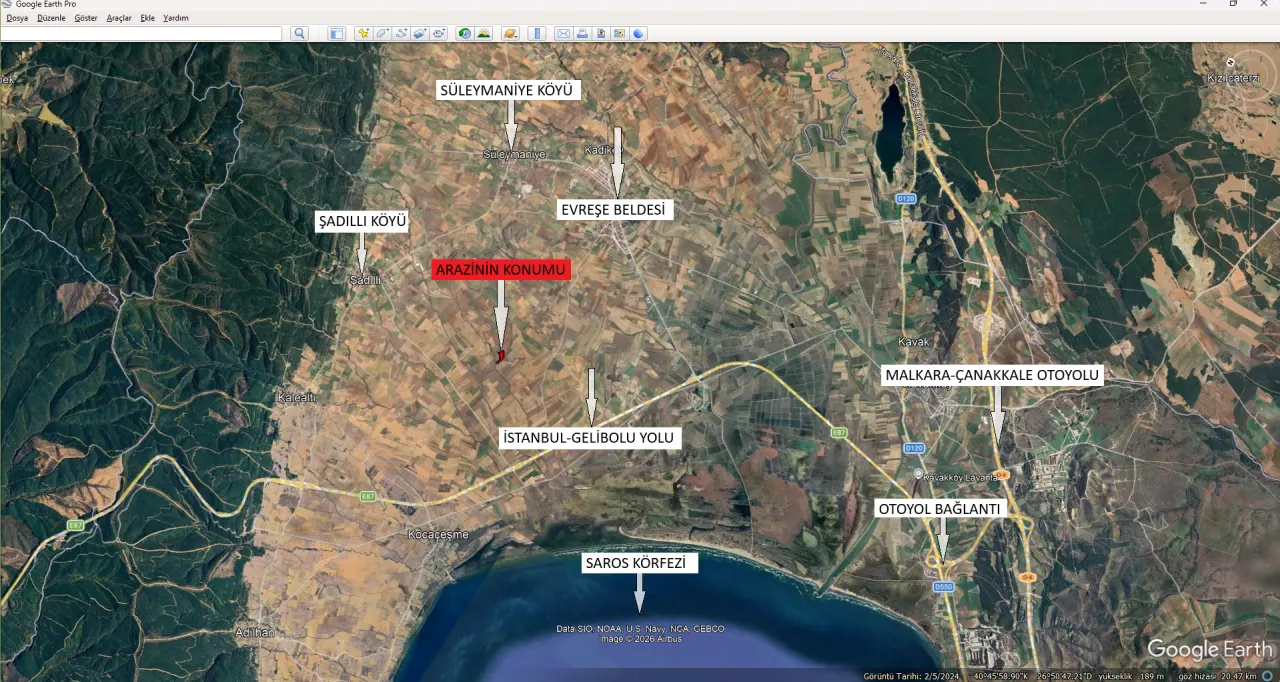Image resolution: width=1280 pixels, height=682 pixels.
Task: Click the blue Earth globe toolbar icon
Action: coord(638,33)
